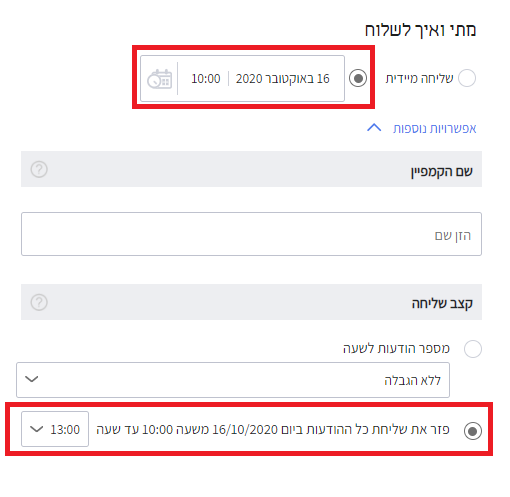Screen dimensions: 510x497
Task: Open the calendar clock date picker icon
Action: (x=160, y=79)
